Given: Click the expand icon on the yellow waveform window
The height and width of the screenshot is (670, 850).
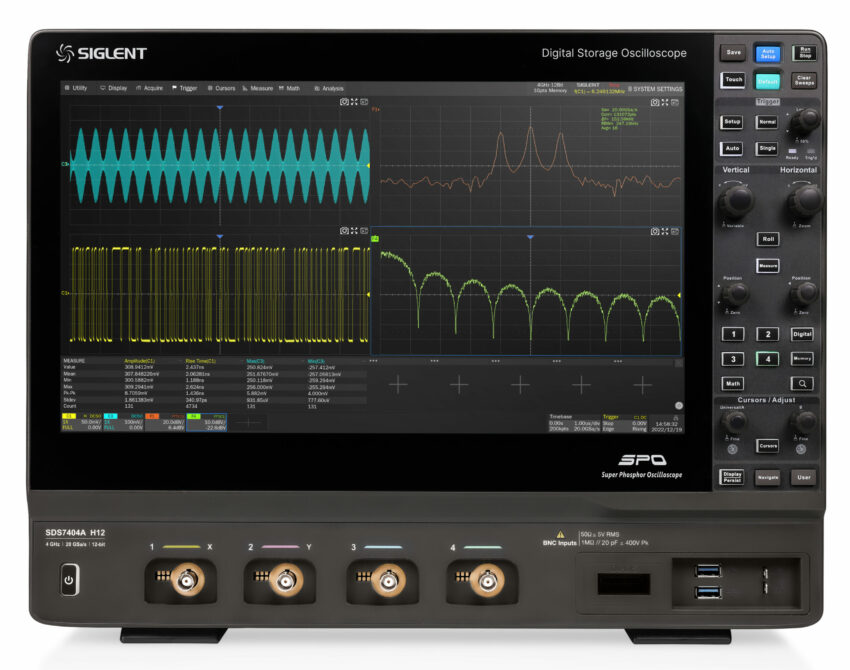Looking at the screenshot, I should [x=355, y=229].
